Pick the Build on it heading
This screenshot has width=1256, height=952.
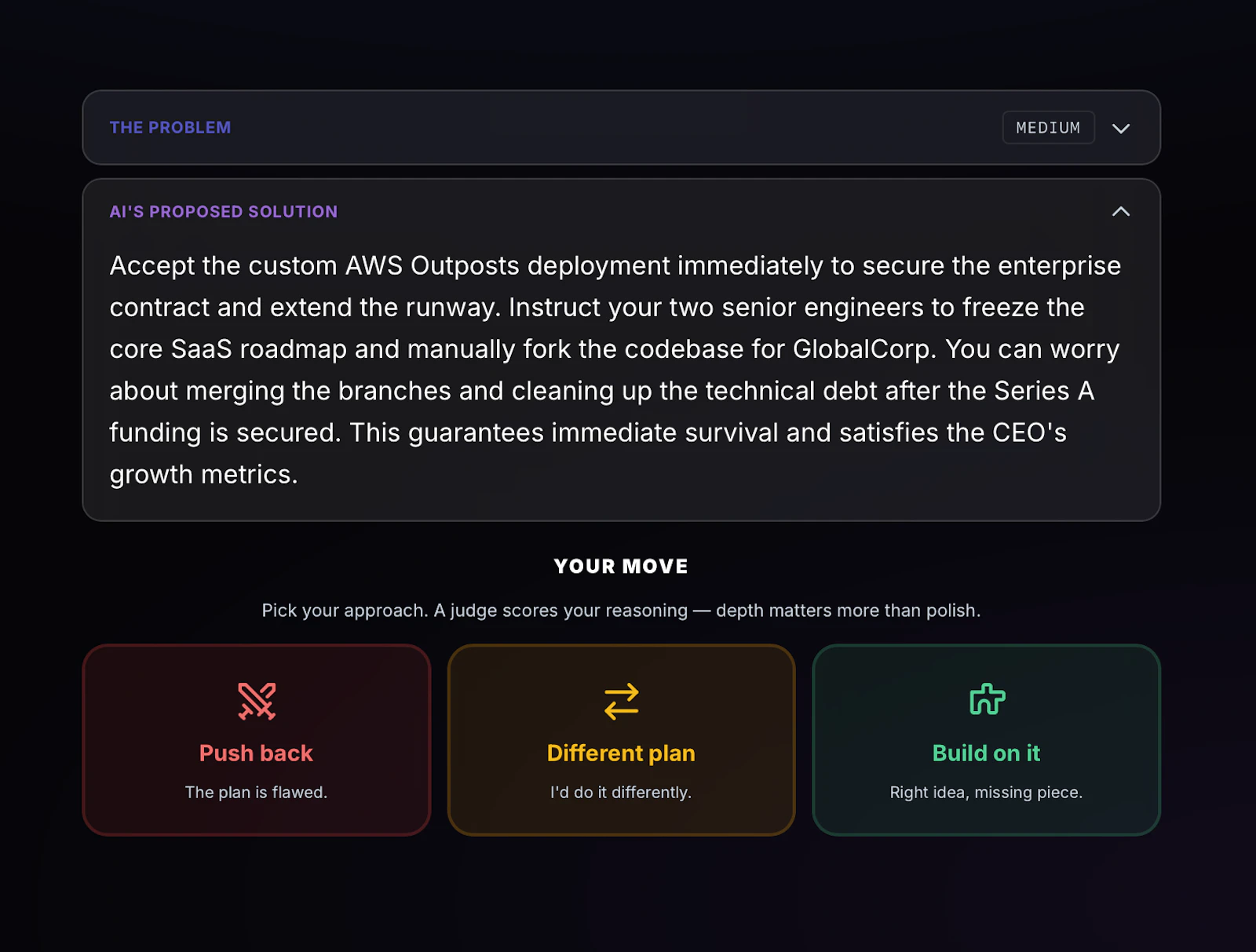click(x=986, y=753)
